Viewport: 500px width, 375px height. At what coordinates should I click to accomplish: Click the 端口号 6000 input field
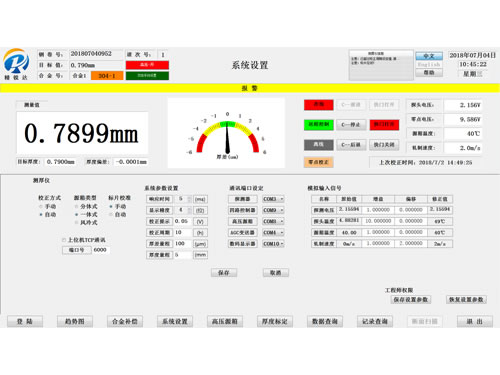pyautogui.click(x=100, y=250)
